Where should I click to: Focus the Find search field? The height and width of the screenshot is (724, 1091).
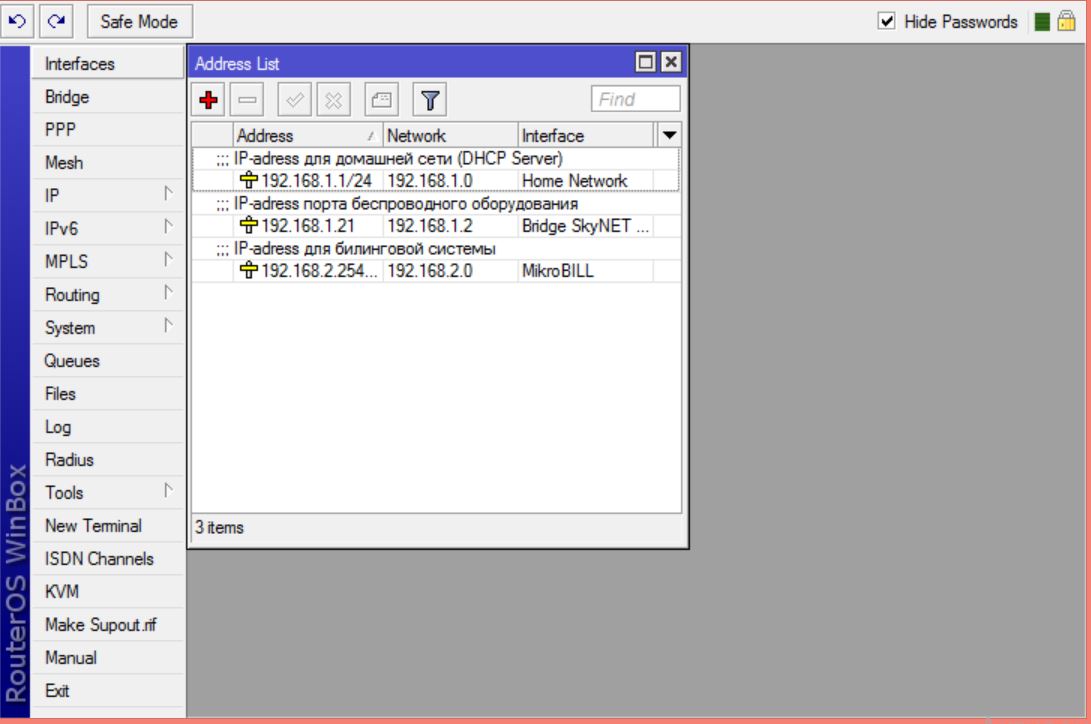point(635,99)
